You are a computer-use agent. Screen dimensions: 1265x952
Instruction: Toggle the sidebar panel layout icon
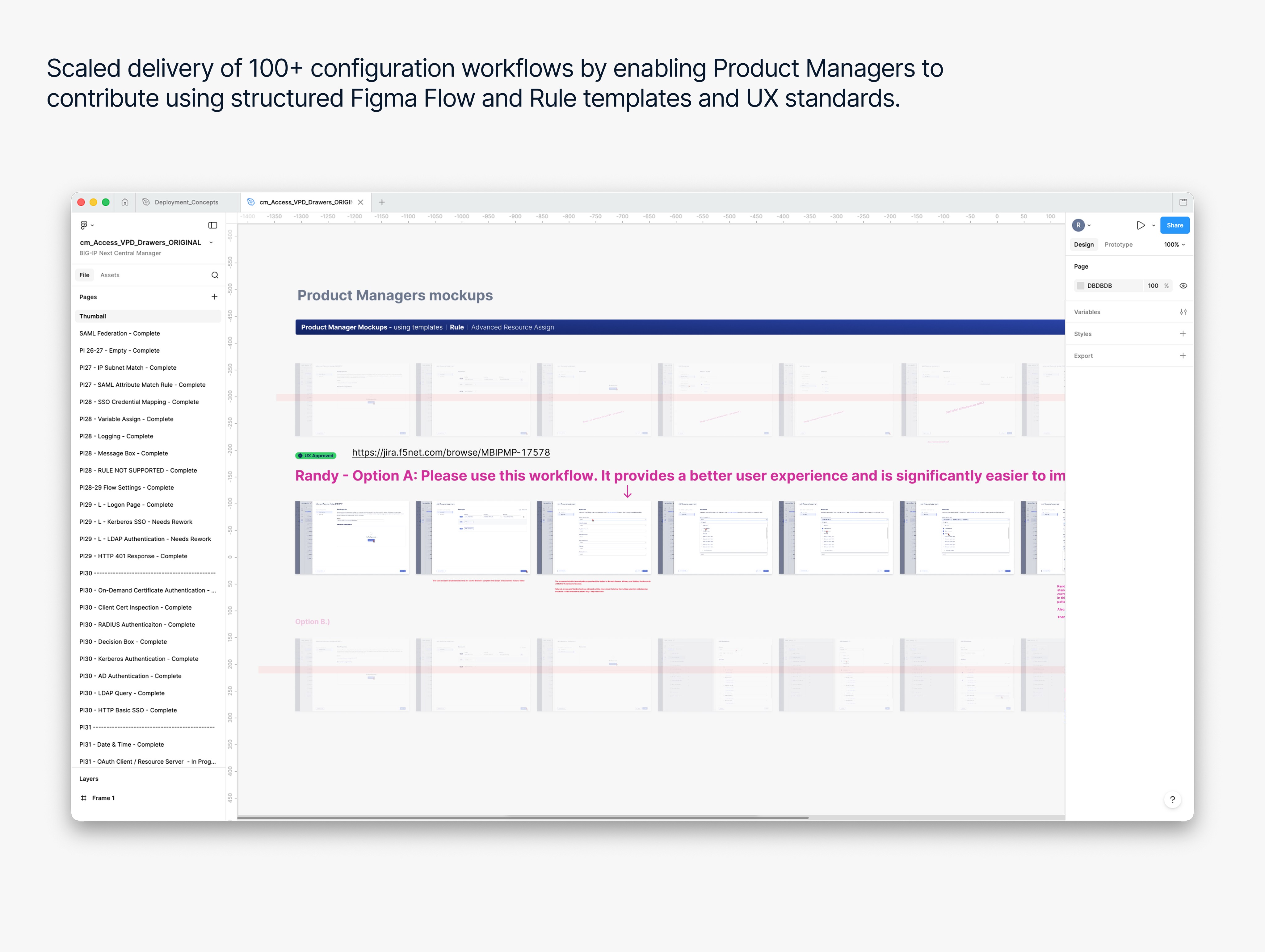pos(213,225)
